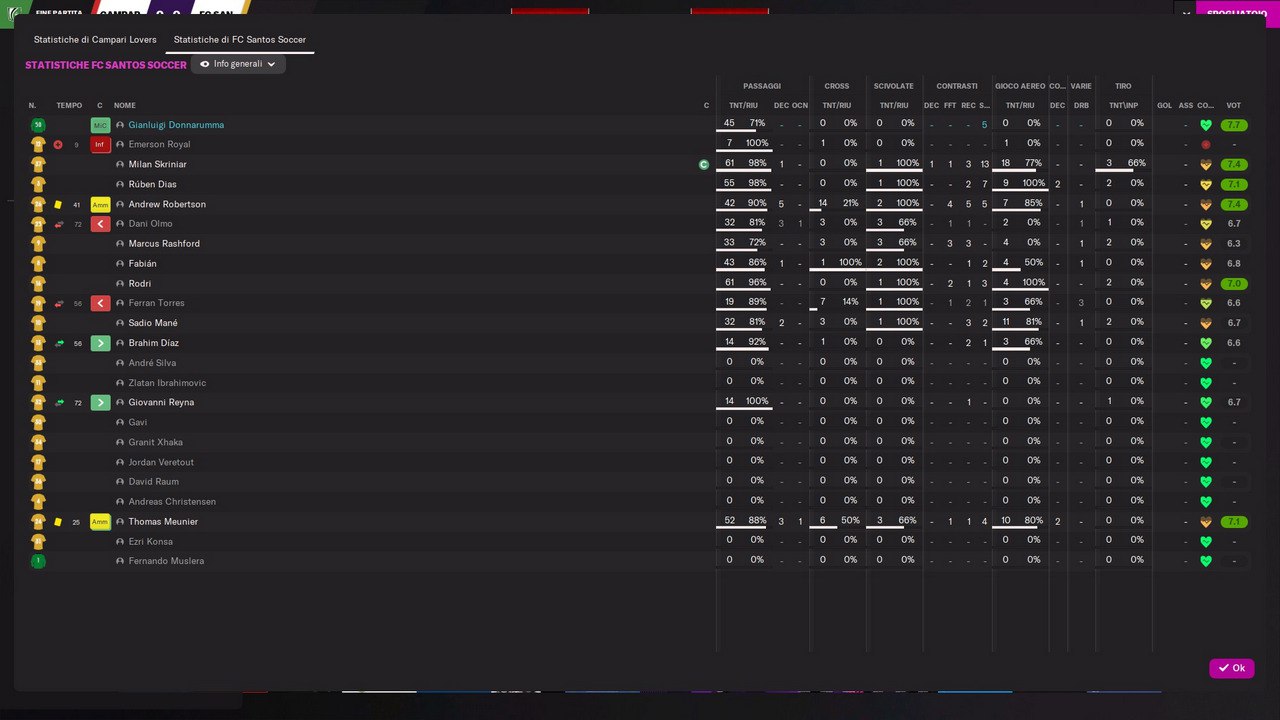Click Andrew Robertson's yellow card icon
Viewport: 1280px width, 720px height.
point(58,204)
